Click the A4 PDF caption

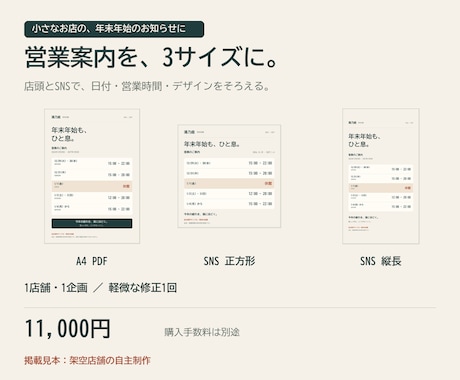click(x=92, y=261)
